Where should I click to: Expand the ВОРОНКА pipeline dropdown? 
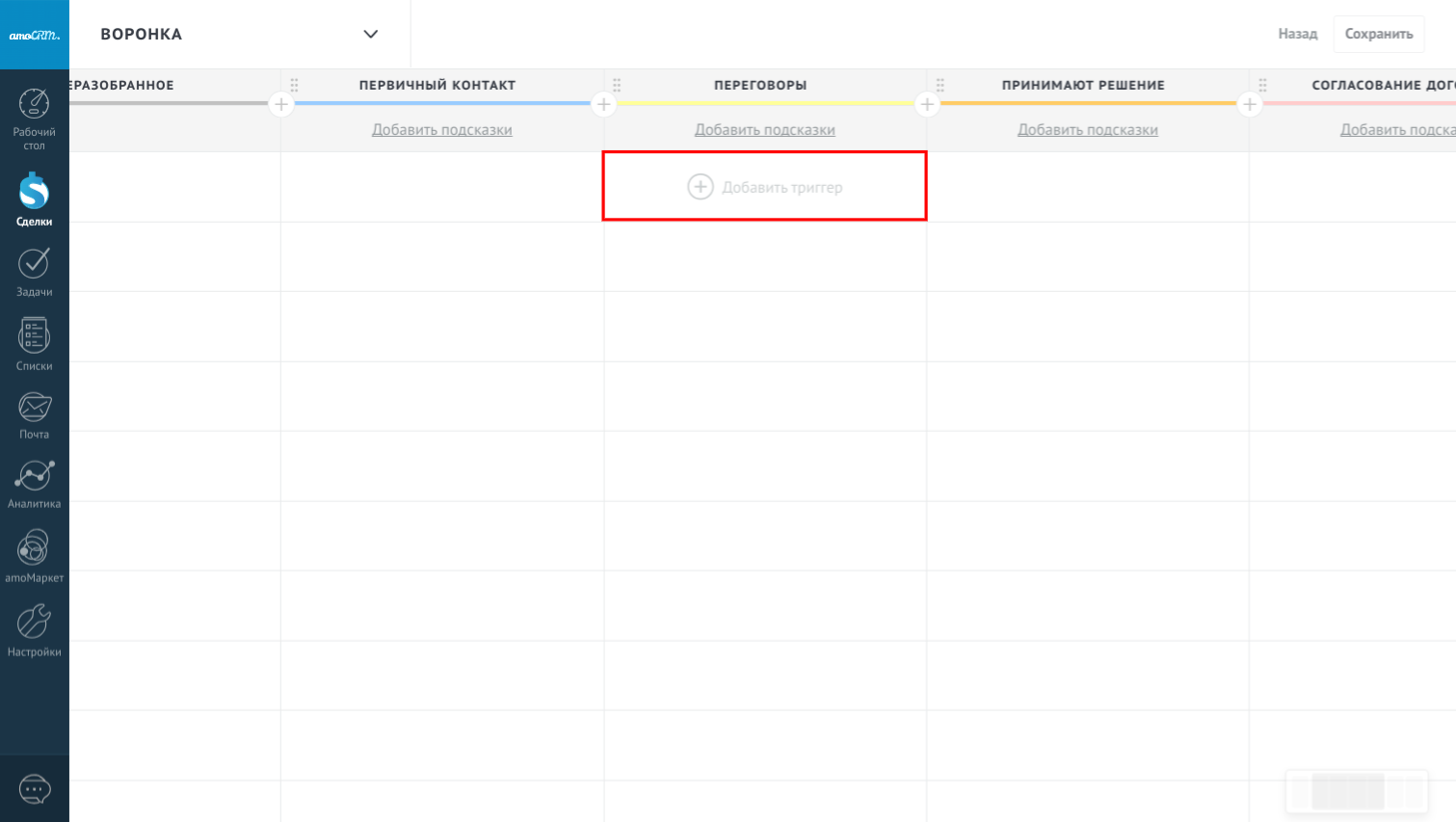click(370, 35)
